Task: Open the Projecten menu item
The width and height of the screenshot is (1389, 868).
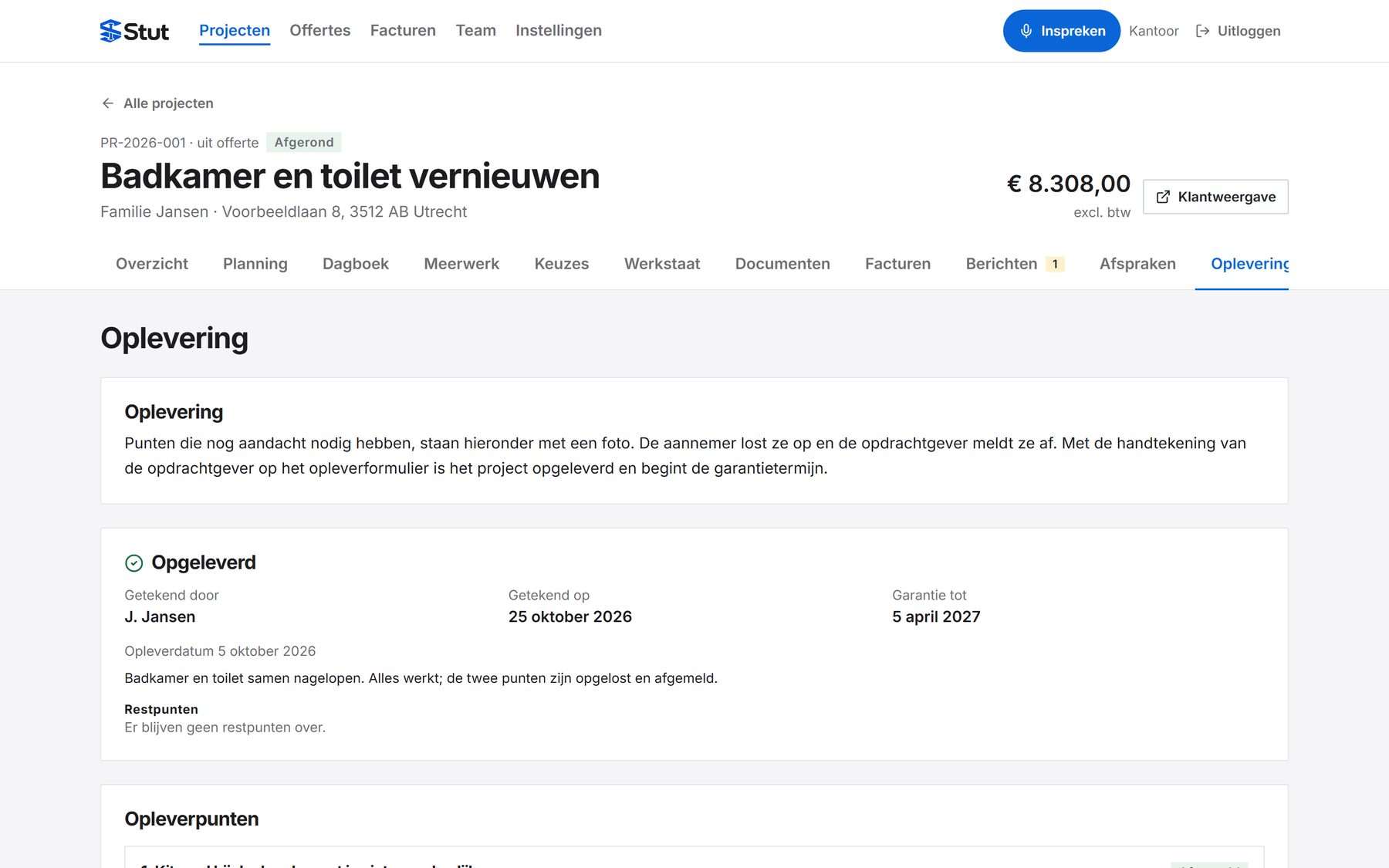Action: point(235,30)
